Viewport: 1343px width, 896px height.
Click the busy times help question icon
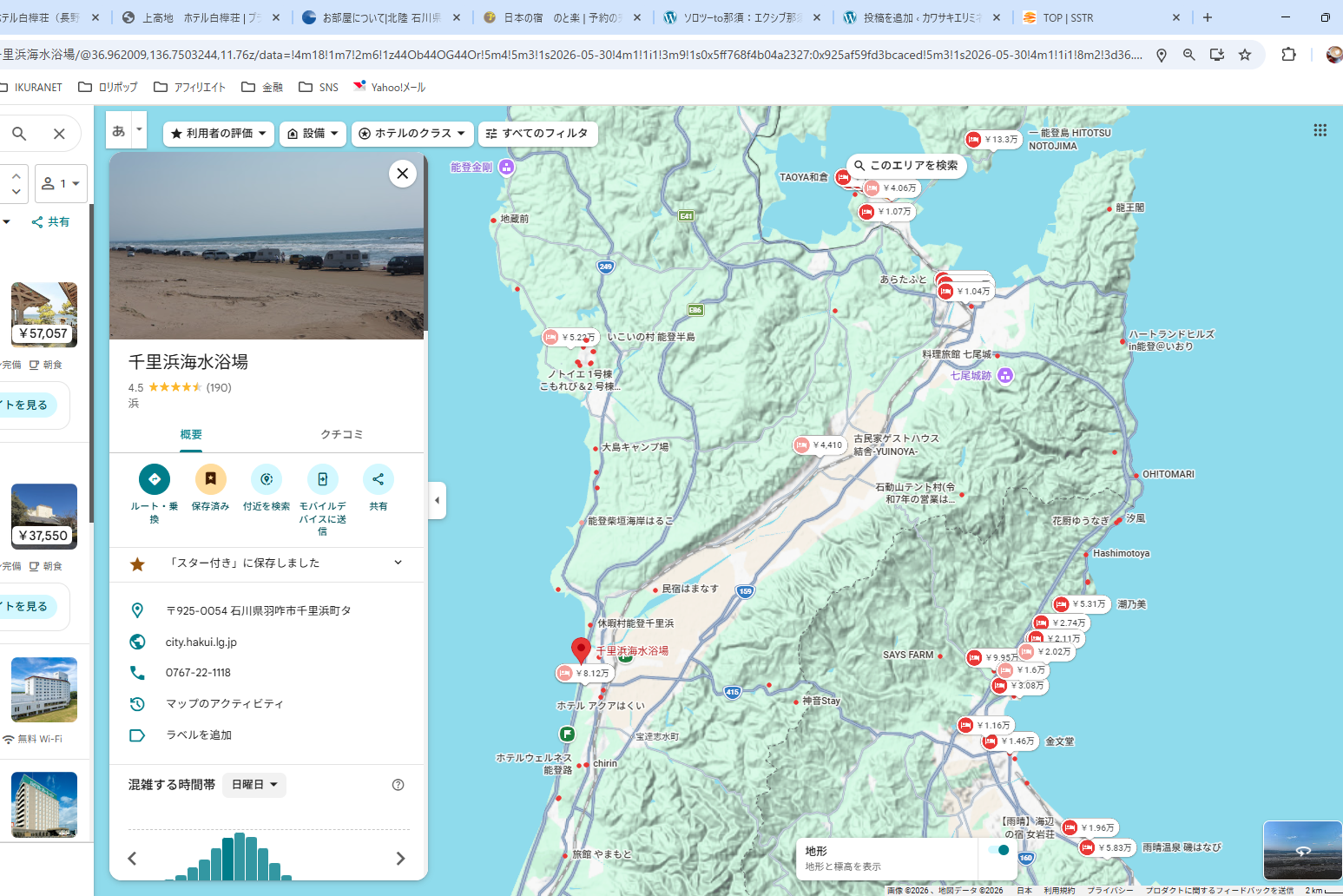click(398, 785)
